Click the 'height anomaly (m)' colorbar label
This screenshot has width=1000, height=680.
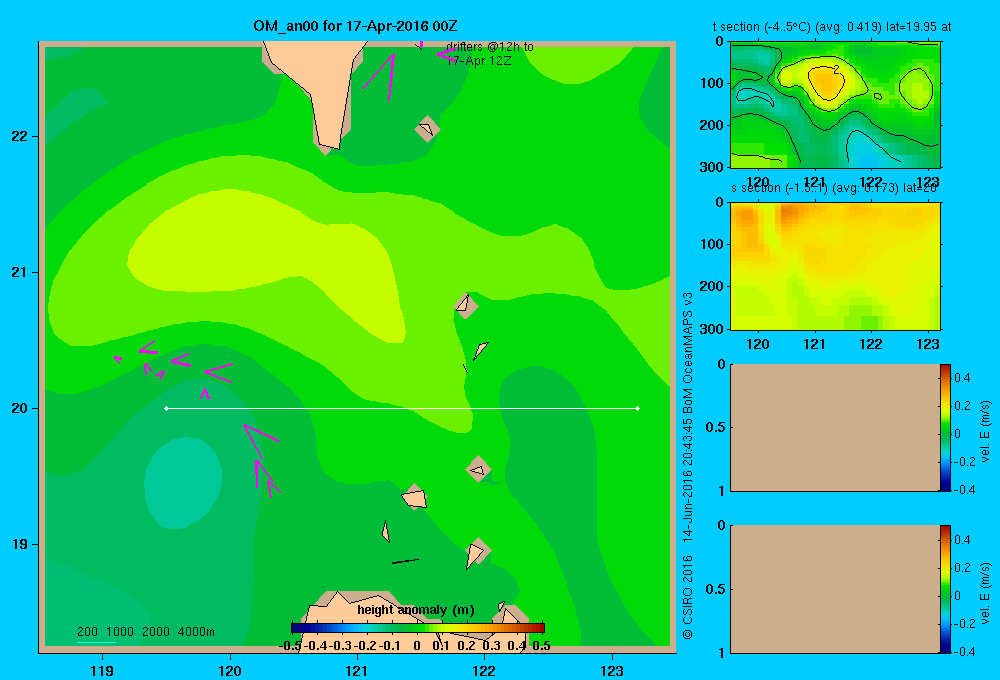pyautogui.click(x=416, y=610)
